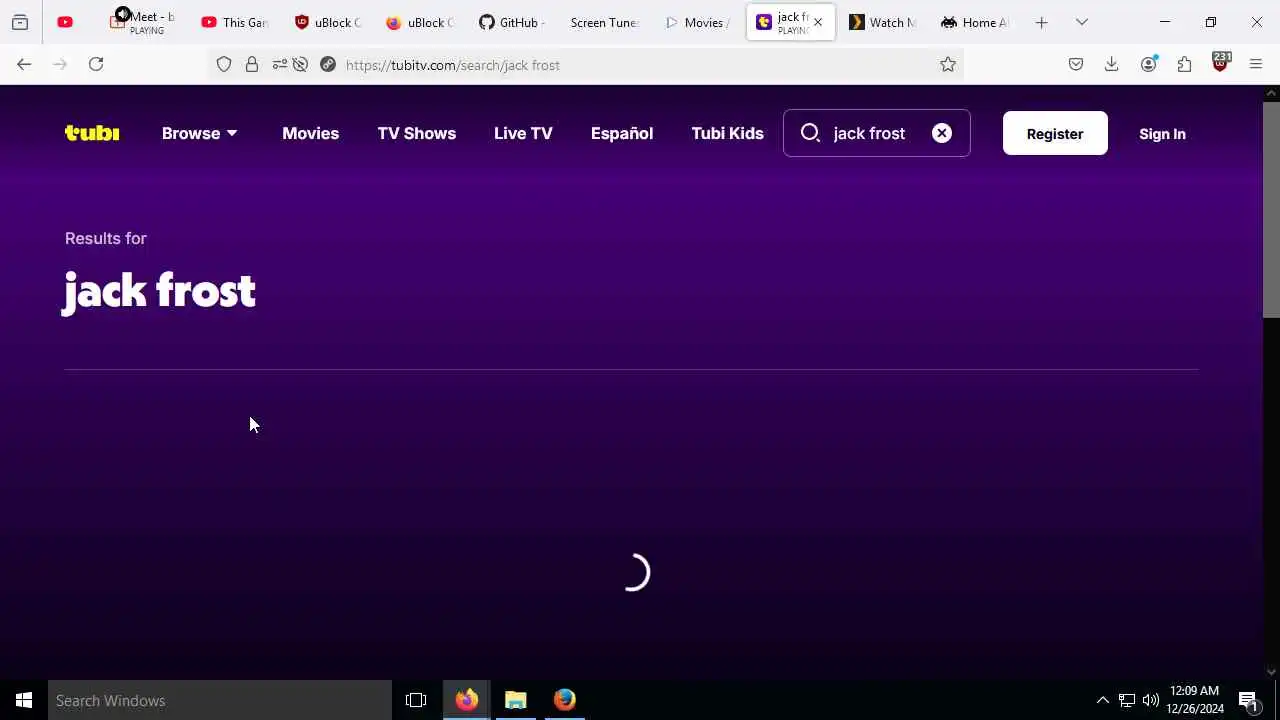Click the tracking protection shield icon
Viewport: 1280px width, 720px height.
coord(224,64)
